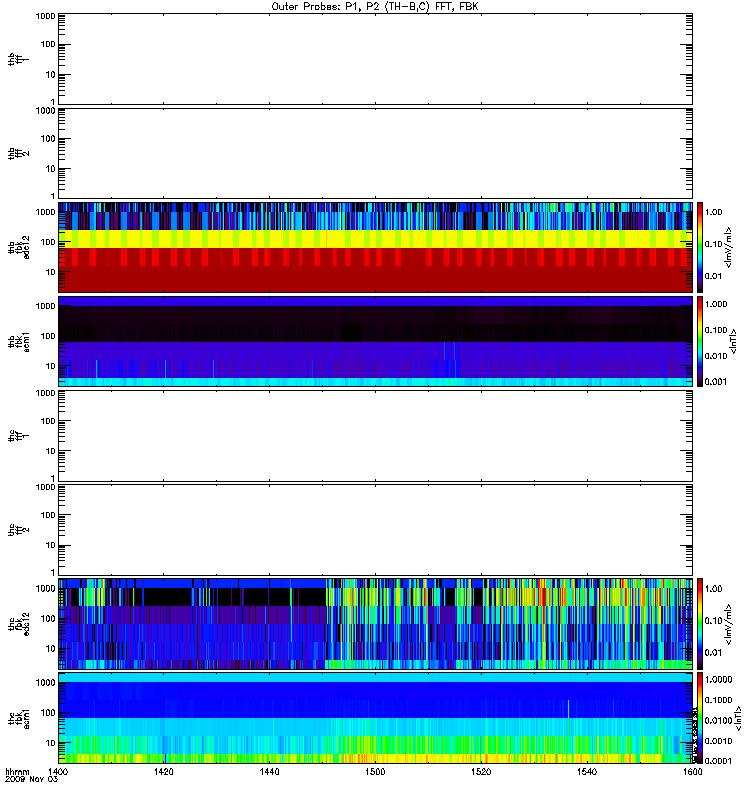This screenshot has width=750, height=800.
Task: Click the thb fbk edc12 spectrogram panel
Action: [375, 247]
